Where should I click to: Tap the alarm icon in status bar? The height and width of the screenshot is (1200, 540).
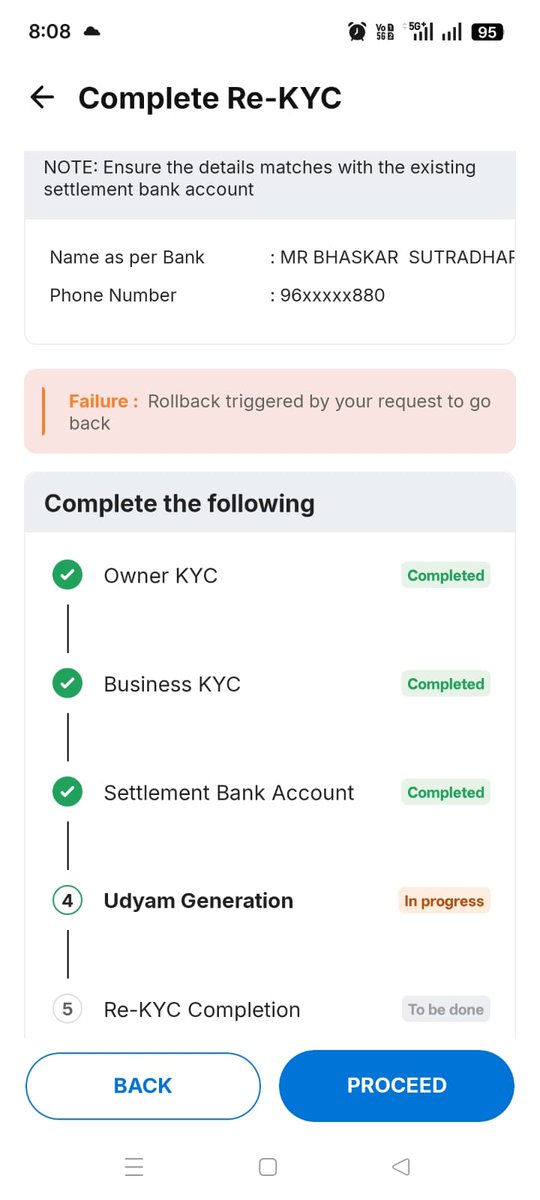click(x=357, y=32)
